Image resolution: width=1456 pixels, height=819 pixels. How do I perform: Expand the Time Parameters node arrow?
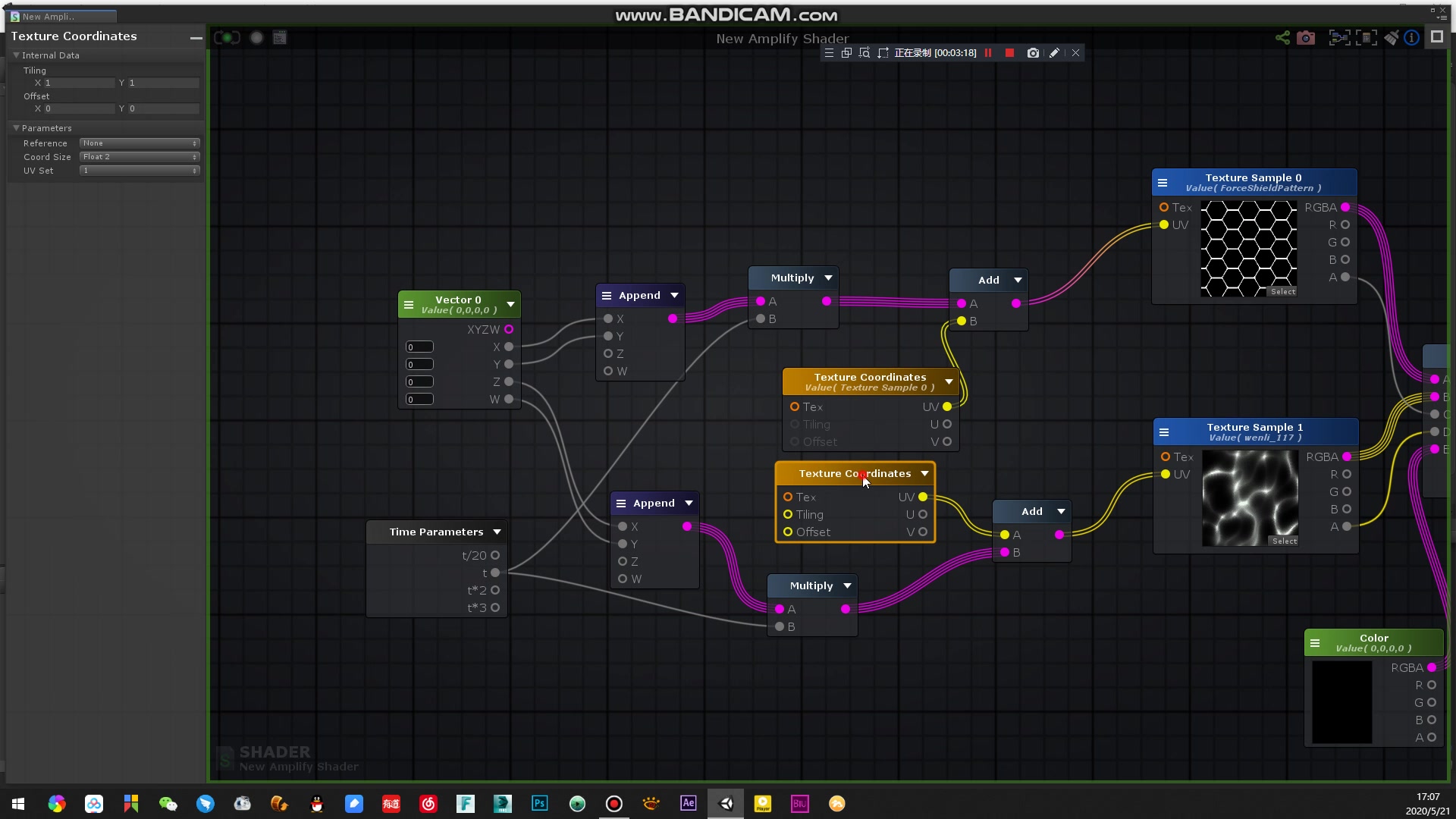pyautogui.click(x=497, y=532)
